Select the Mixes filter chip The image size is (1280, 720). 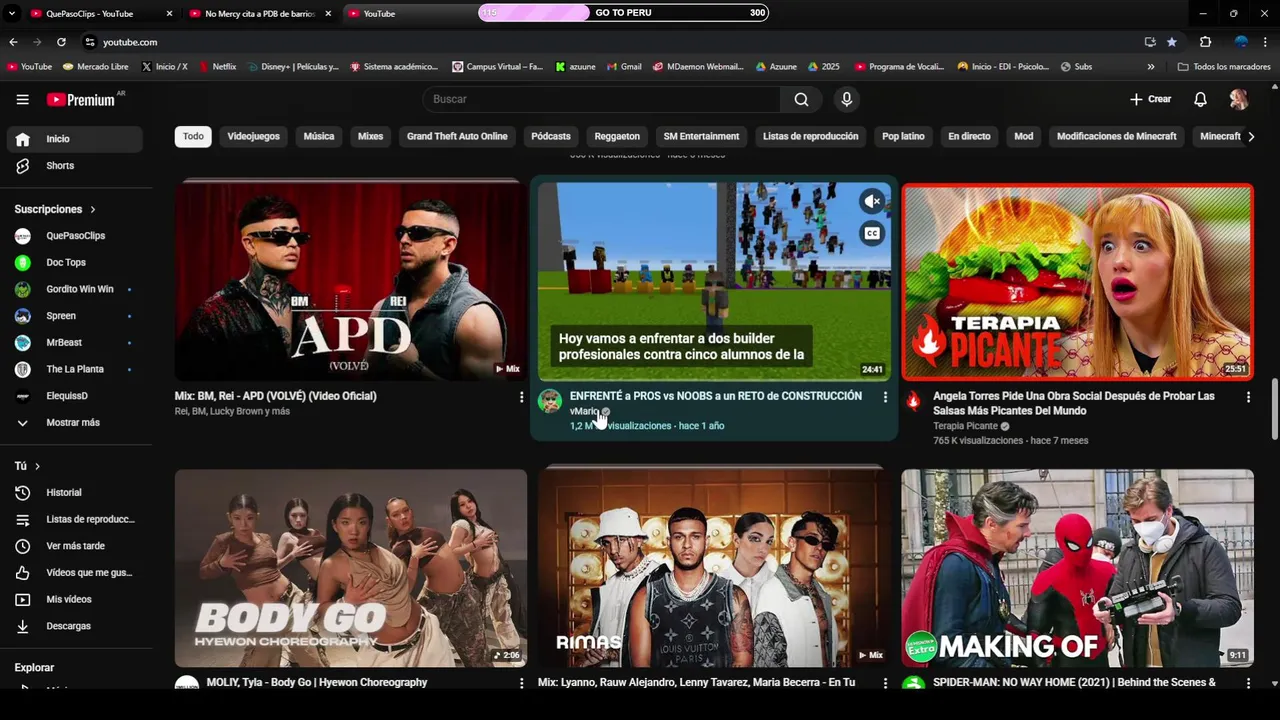click(370, 136)
